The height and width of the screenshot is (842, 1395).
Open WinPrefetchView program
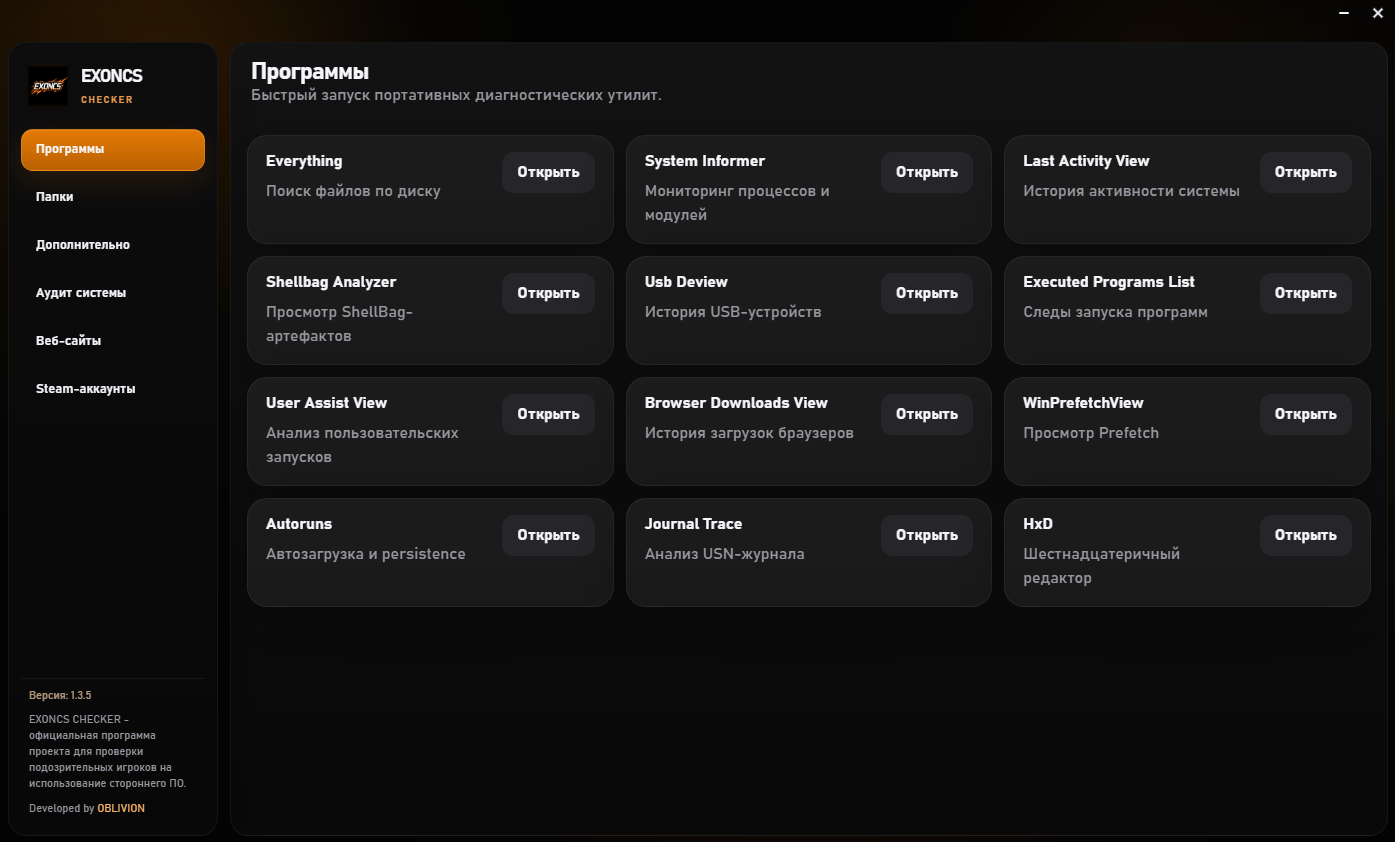point(1306,414)
